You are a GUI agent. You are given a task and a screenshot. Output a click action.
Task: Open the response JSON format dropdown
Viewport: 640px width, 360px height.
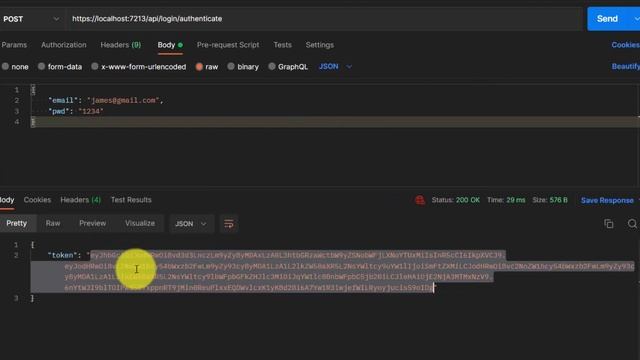pyautogui.click(x=191, y=224)
